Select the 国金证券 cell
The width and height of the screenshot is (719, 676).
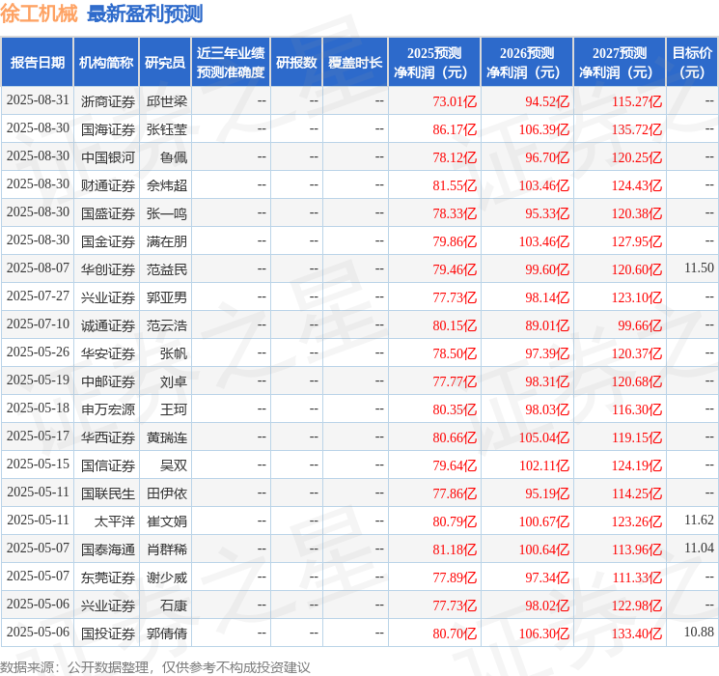[x=108, y=241]
